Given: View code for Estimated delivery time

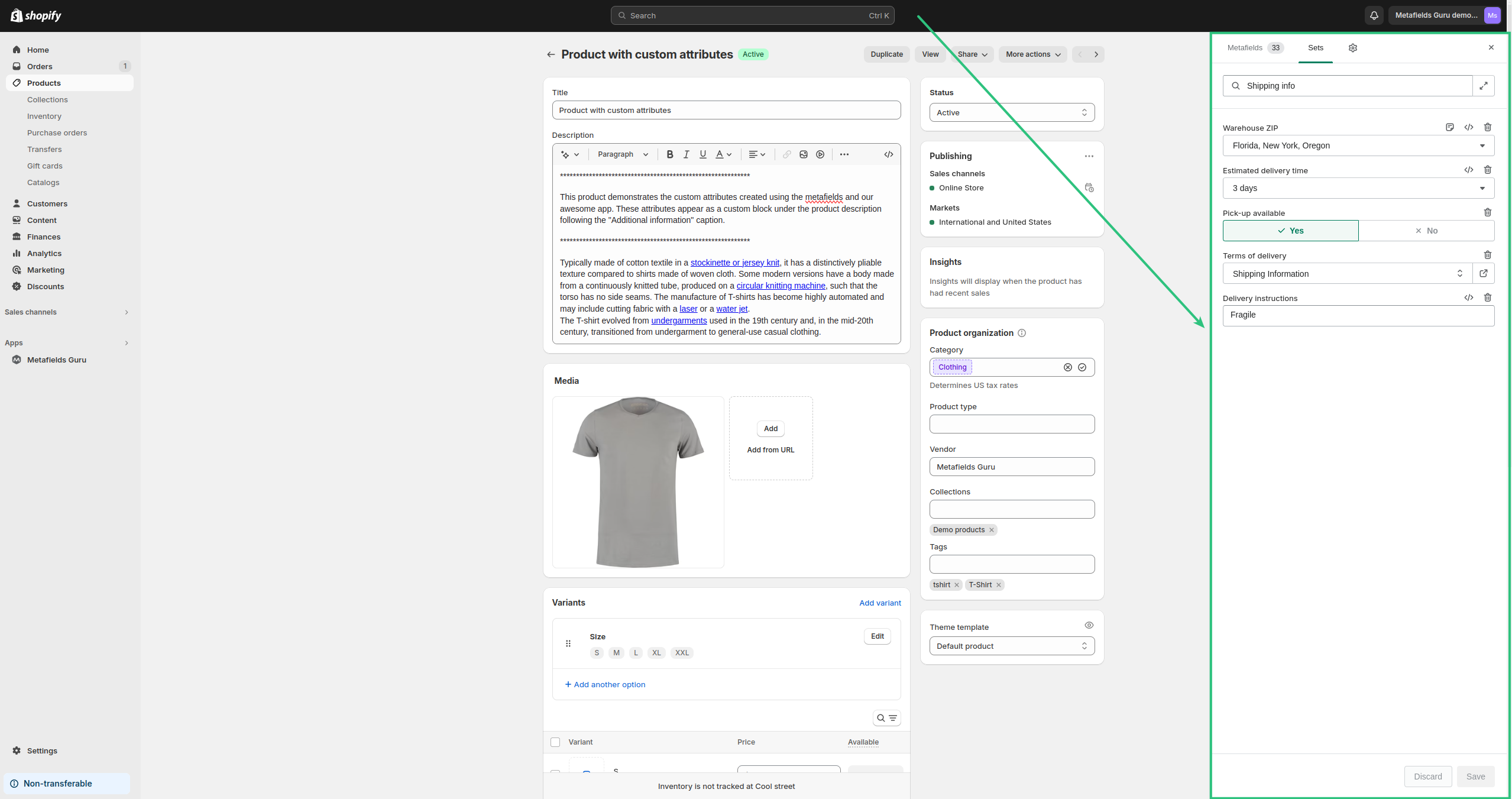Looking at the screenshot, I should (x=1468, y=170).
